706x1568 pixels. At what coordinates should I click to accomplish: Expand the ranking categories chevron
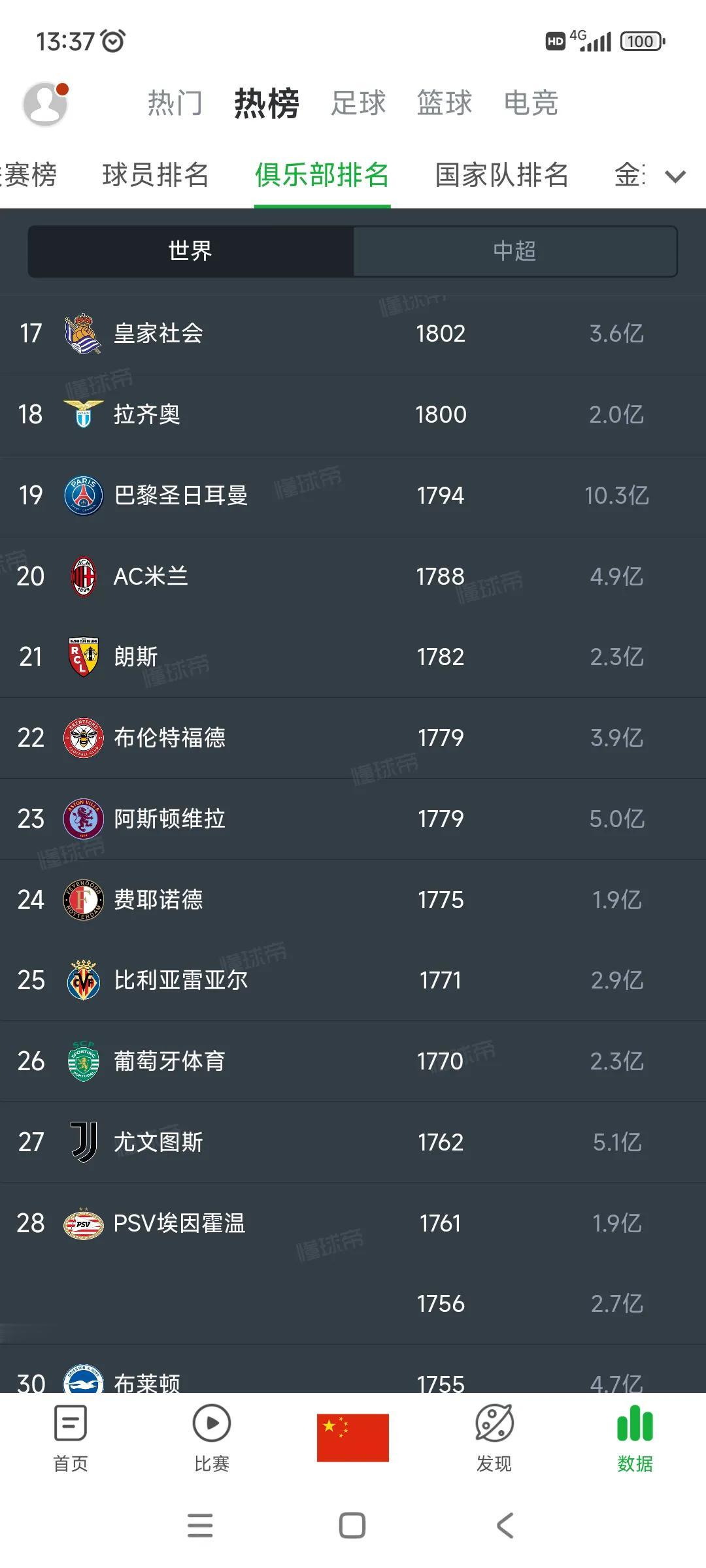point(675,176)
